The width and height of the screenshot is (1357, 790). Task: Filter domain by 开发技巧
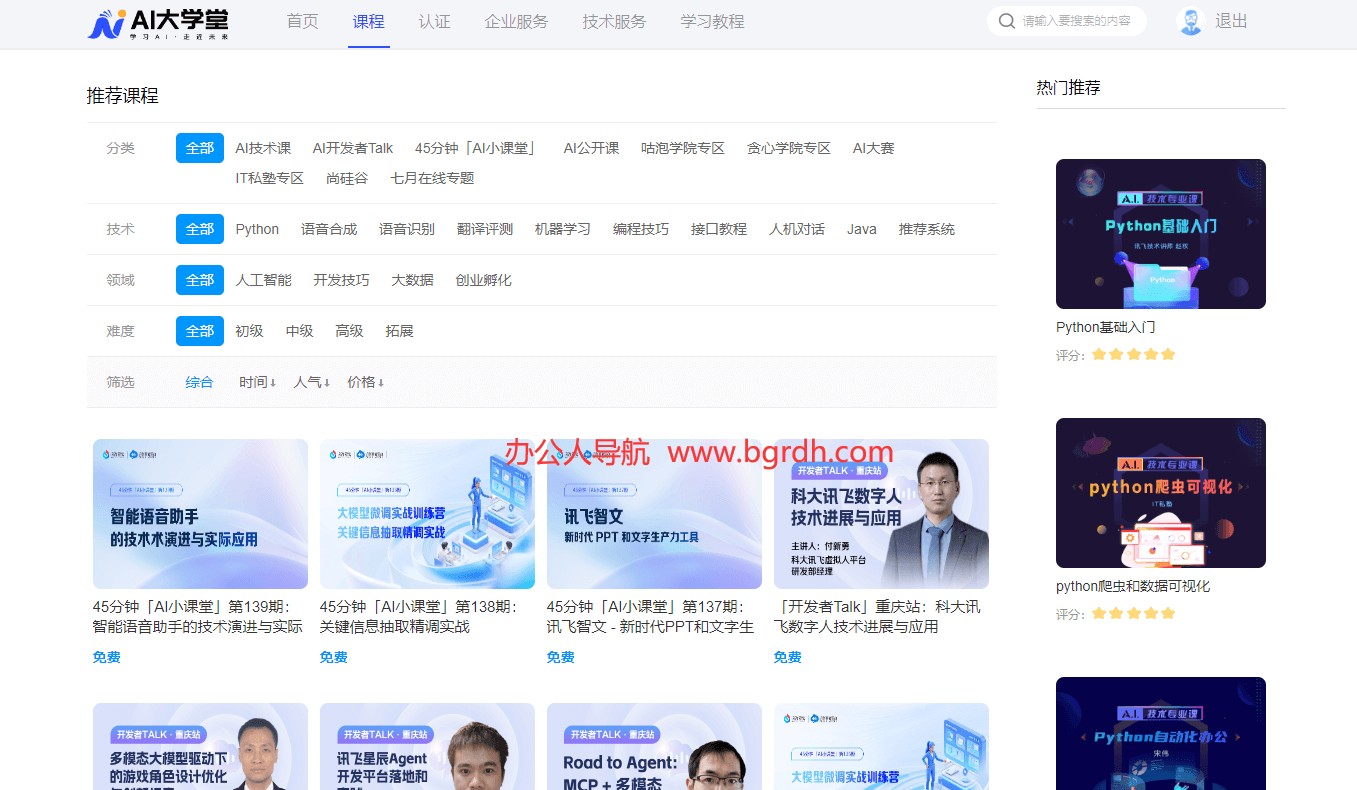[341, 280]
